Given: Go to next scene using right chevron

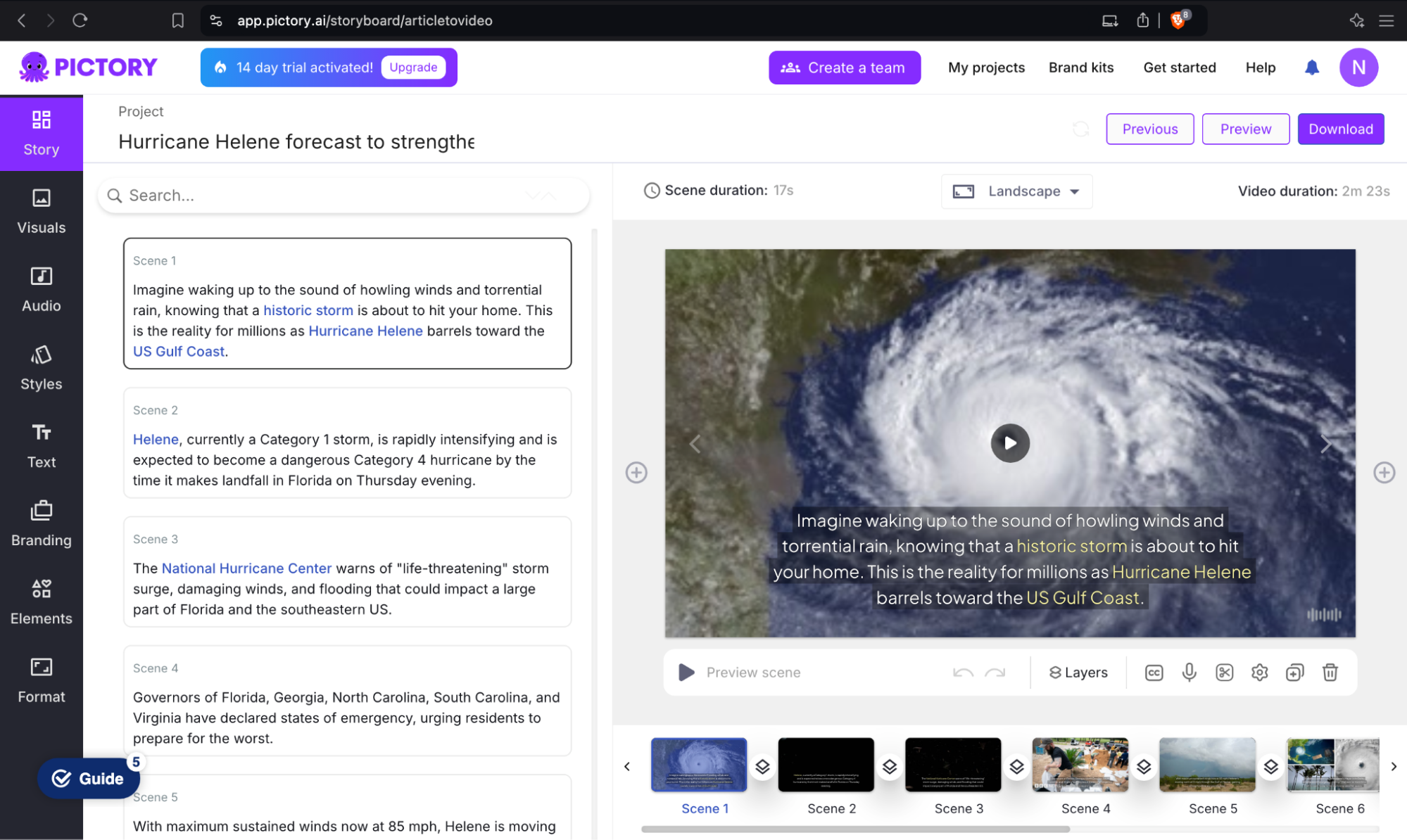Looking at the screenshot, I should pos(1325,444).
